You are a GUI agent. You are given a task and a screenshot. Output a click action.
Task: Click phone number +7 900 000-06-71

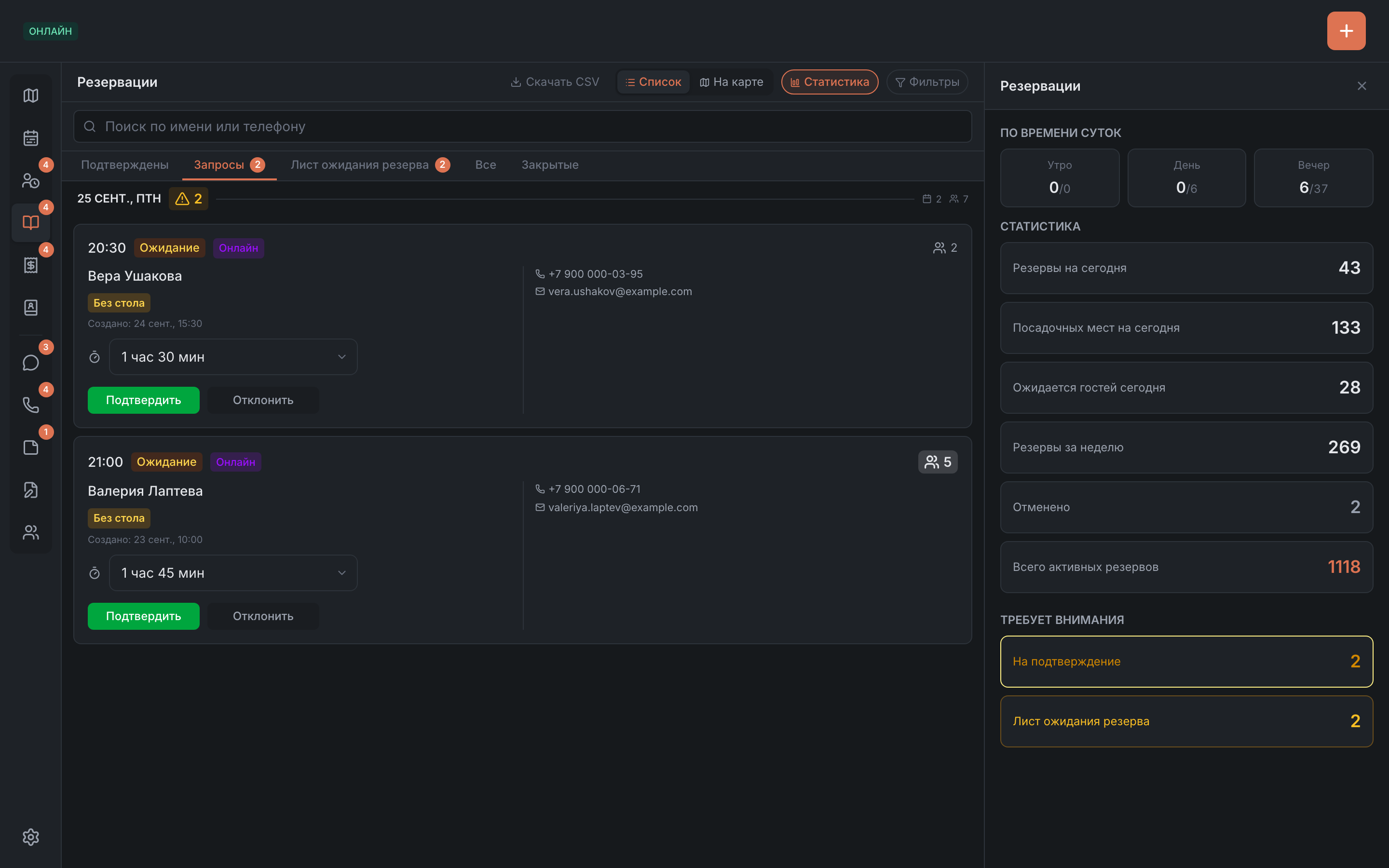(595, 489)
